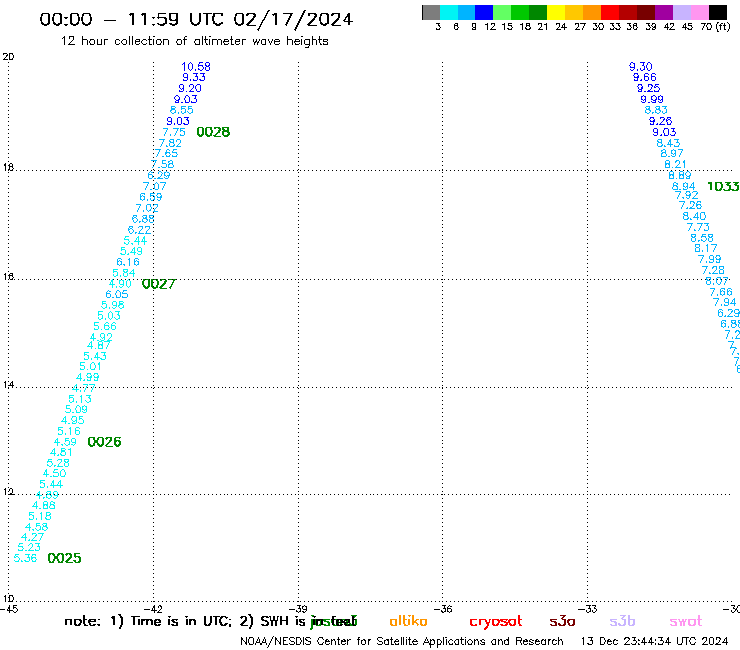The height and width of the screenshot is (650, 740).
Task: Click the green time label 0026
Action: click(104, 442)
